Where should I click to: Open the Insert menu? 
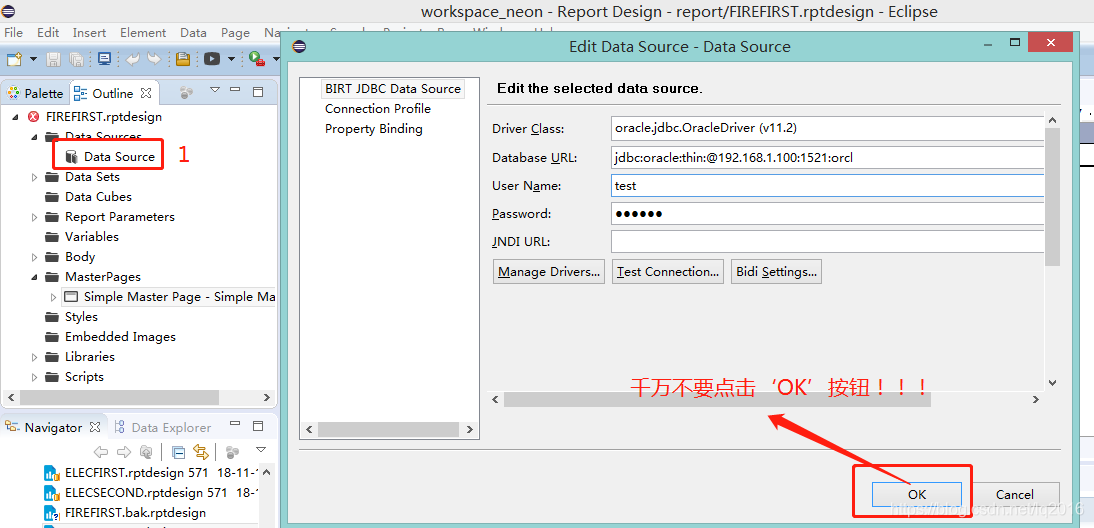click(x=89, y=33)
